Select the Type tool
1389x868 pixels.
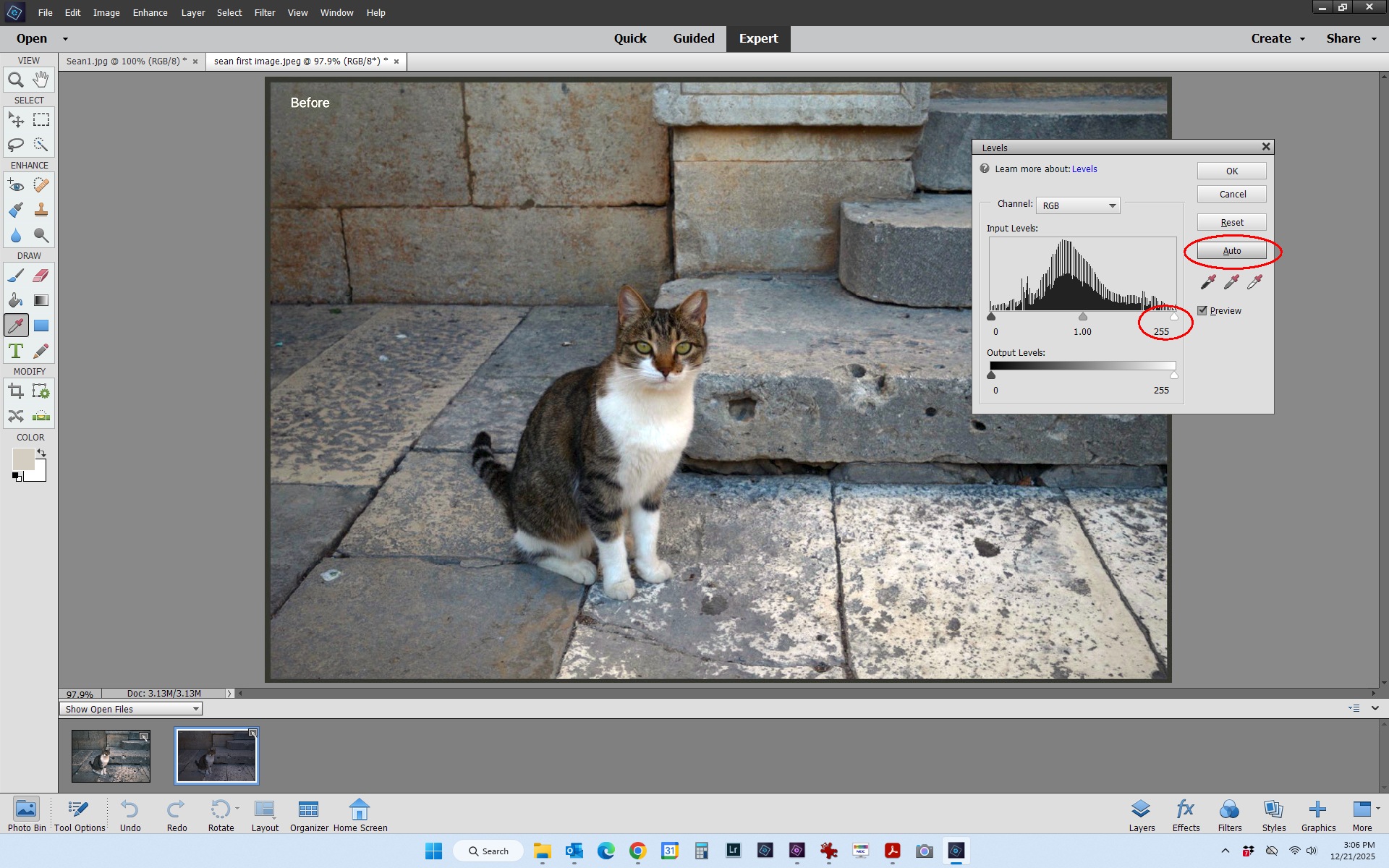15,351
